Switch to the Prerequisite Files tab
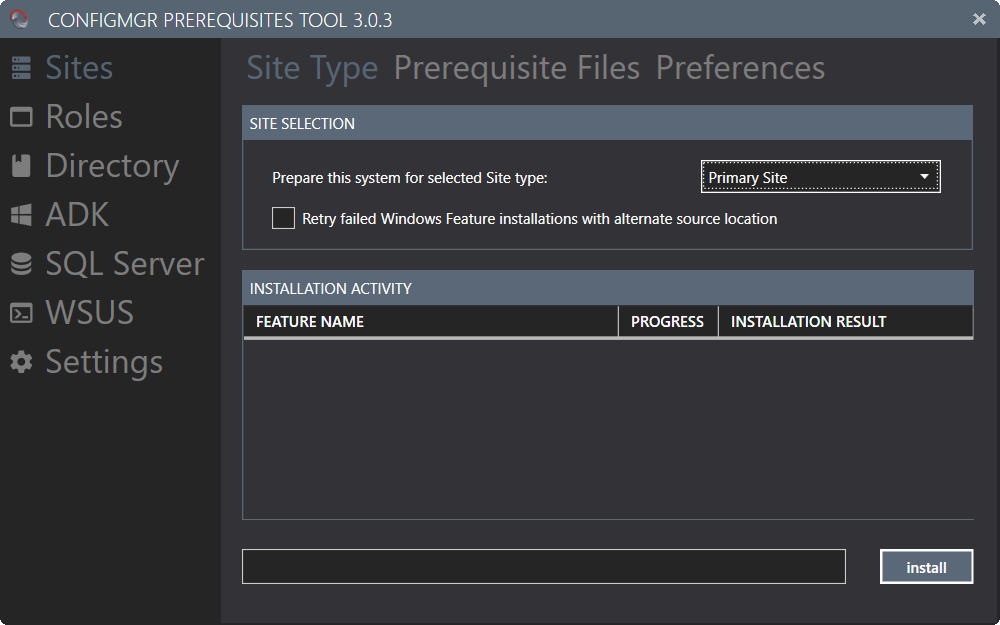Screen dimensions: 1000x625 click(x=517, y=68)
